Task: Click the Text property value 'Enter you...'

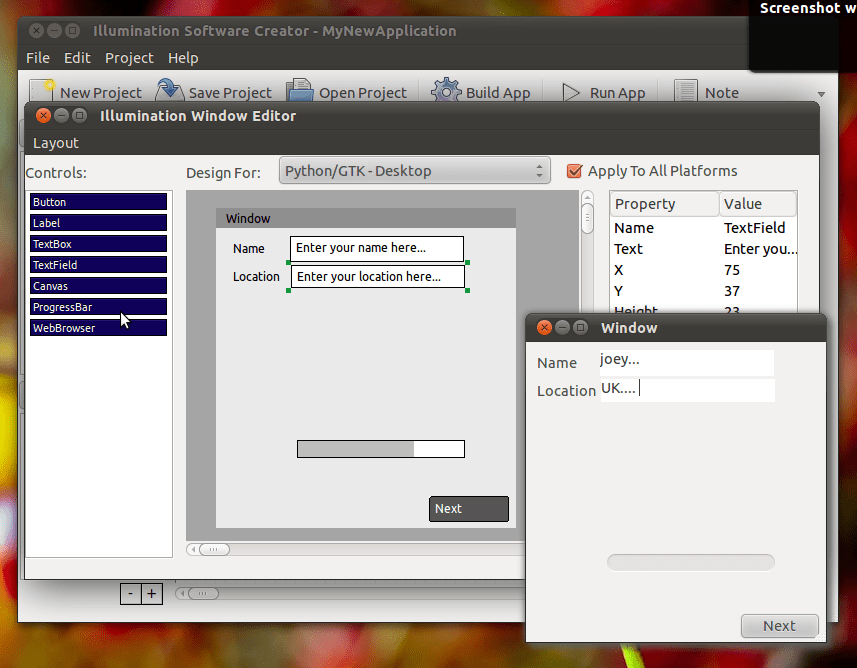Action: pyautogui.click(x=760, y=249)
